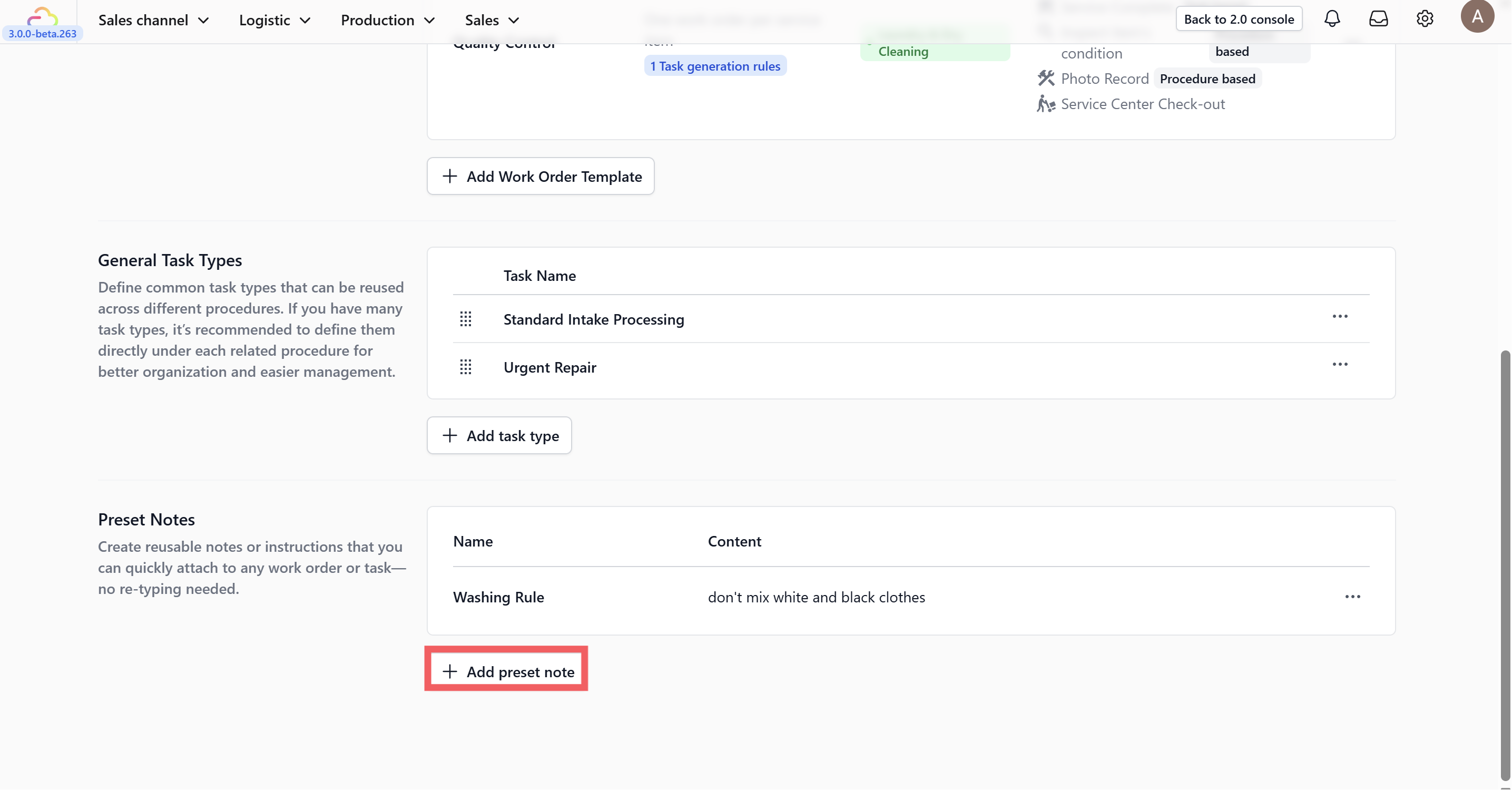The image size is (1512, 790).
Task: Click the Photo Record tools icon
Action: click(x=1045, y=78)
